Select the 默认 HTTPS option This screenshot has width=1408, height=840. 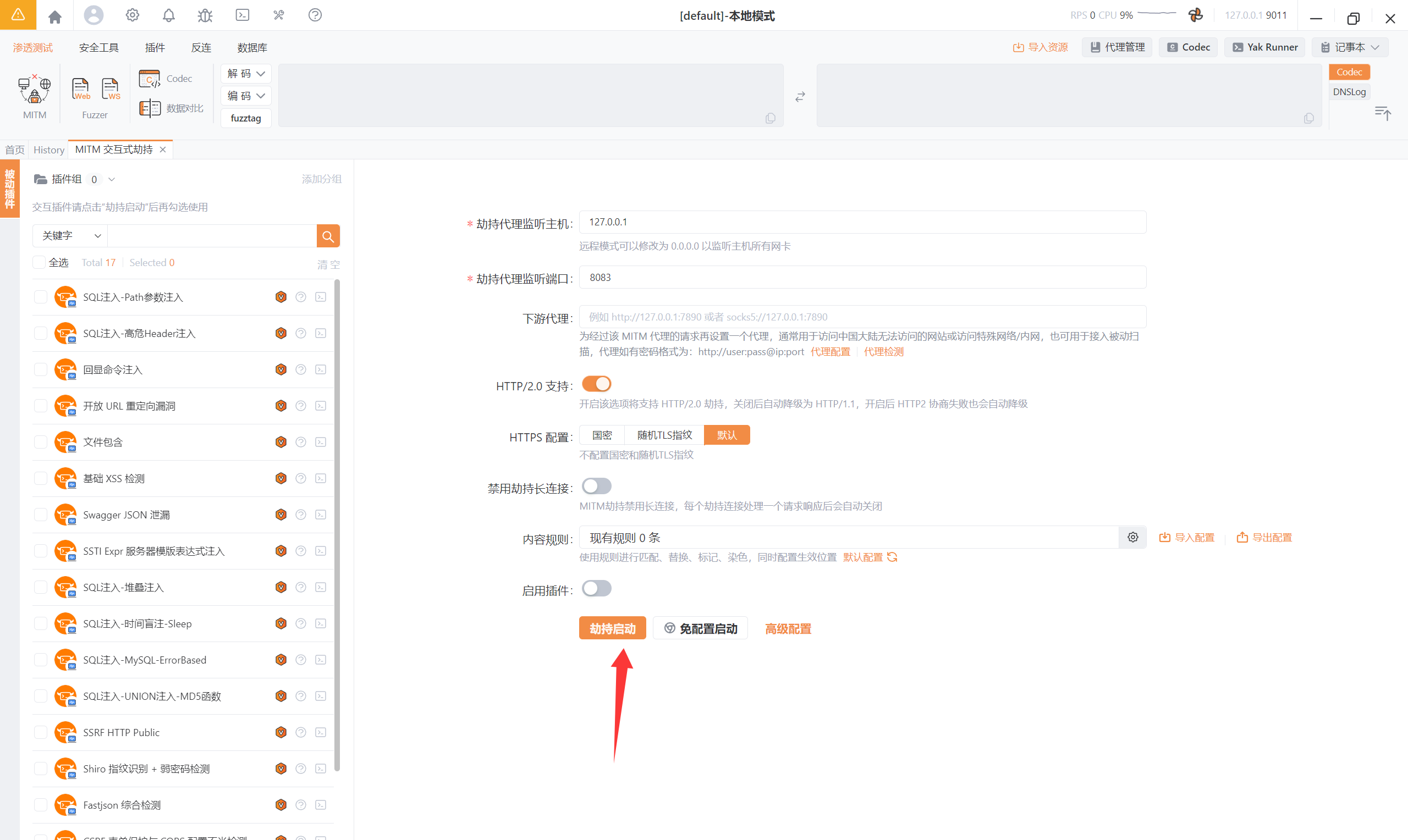pos(727,435)
